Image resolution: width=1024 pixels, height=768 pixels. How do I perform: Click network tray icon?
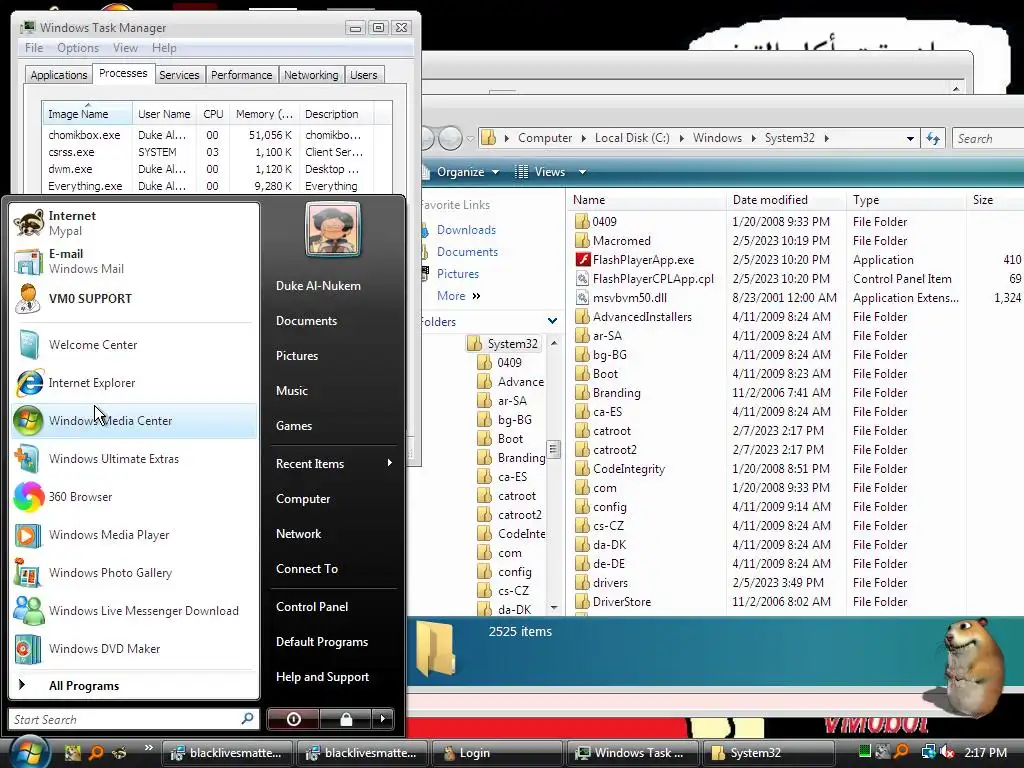928,752
